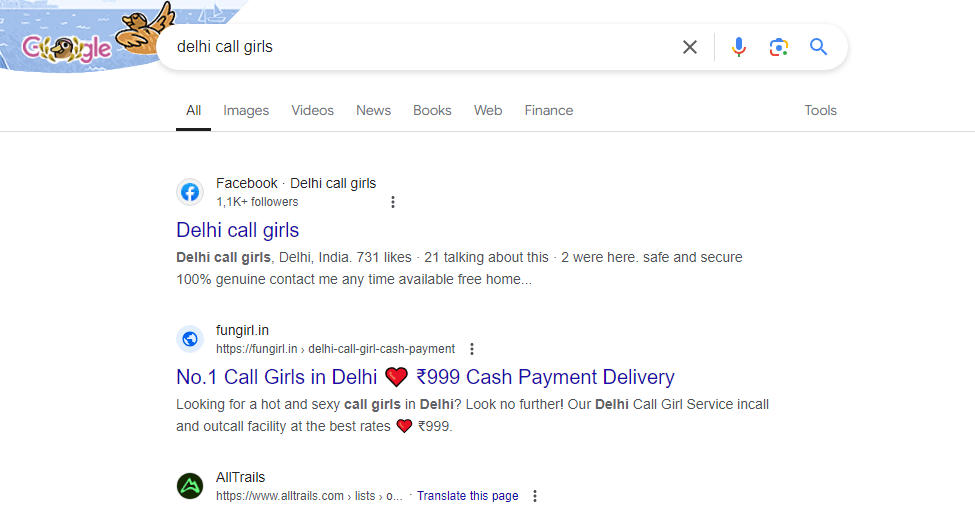Open Google Lens image search

point(779,47)
